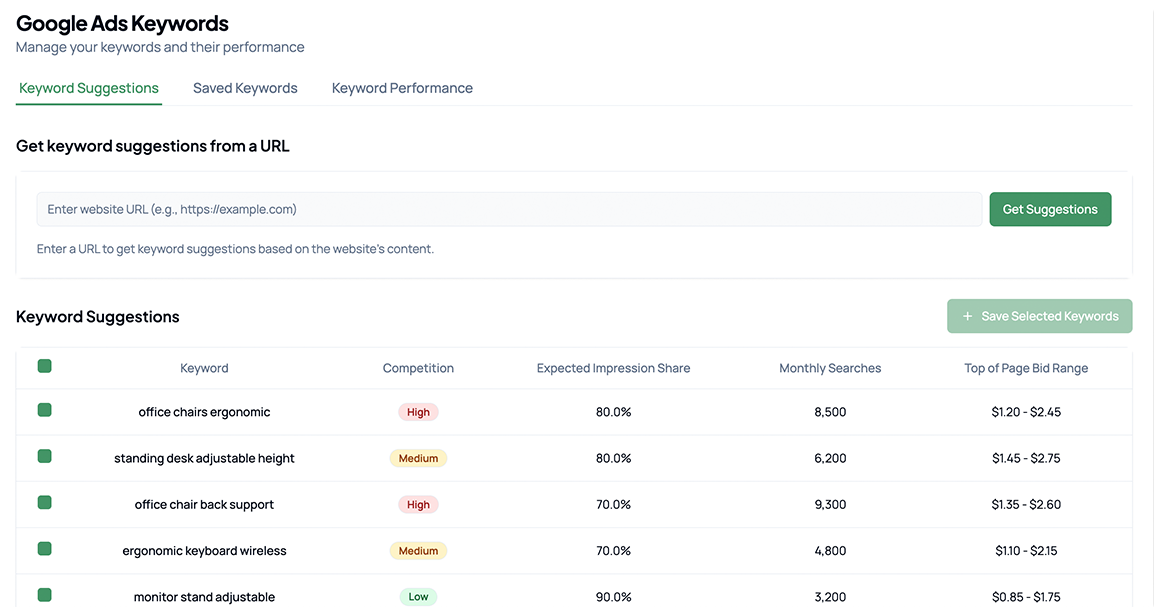Click the 70.0% value for office chair back support
The height and width of the screenshot is (615, 1157).
click(x=613, y=505)
